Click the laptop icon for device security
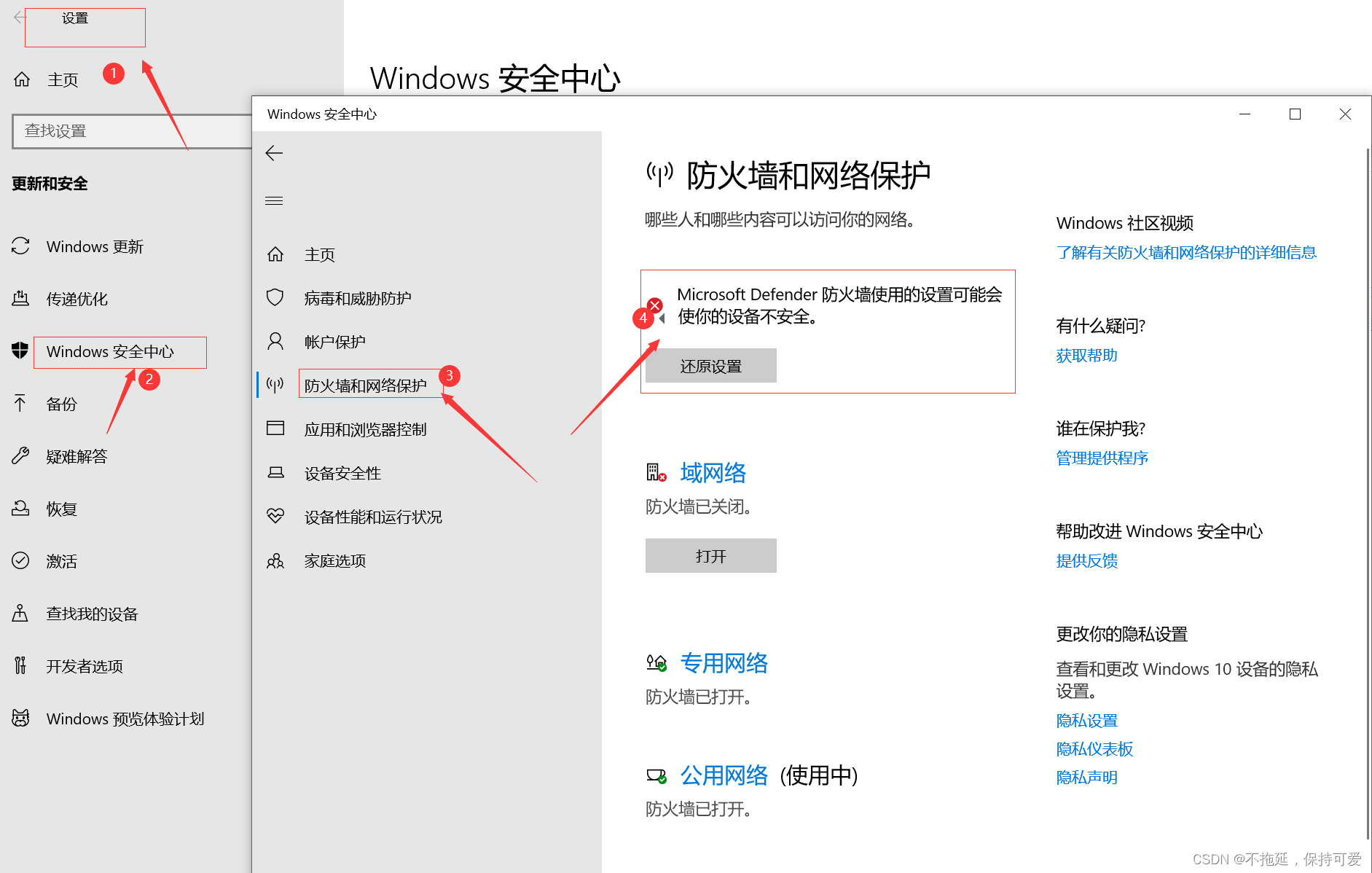This screenshot has height=873, width=1372. tap(275, 472)
